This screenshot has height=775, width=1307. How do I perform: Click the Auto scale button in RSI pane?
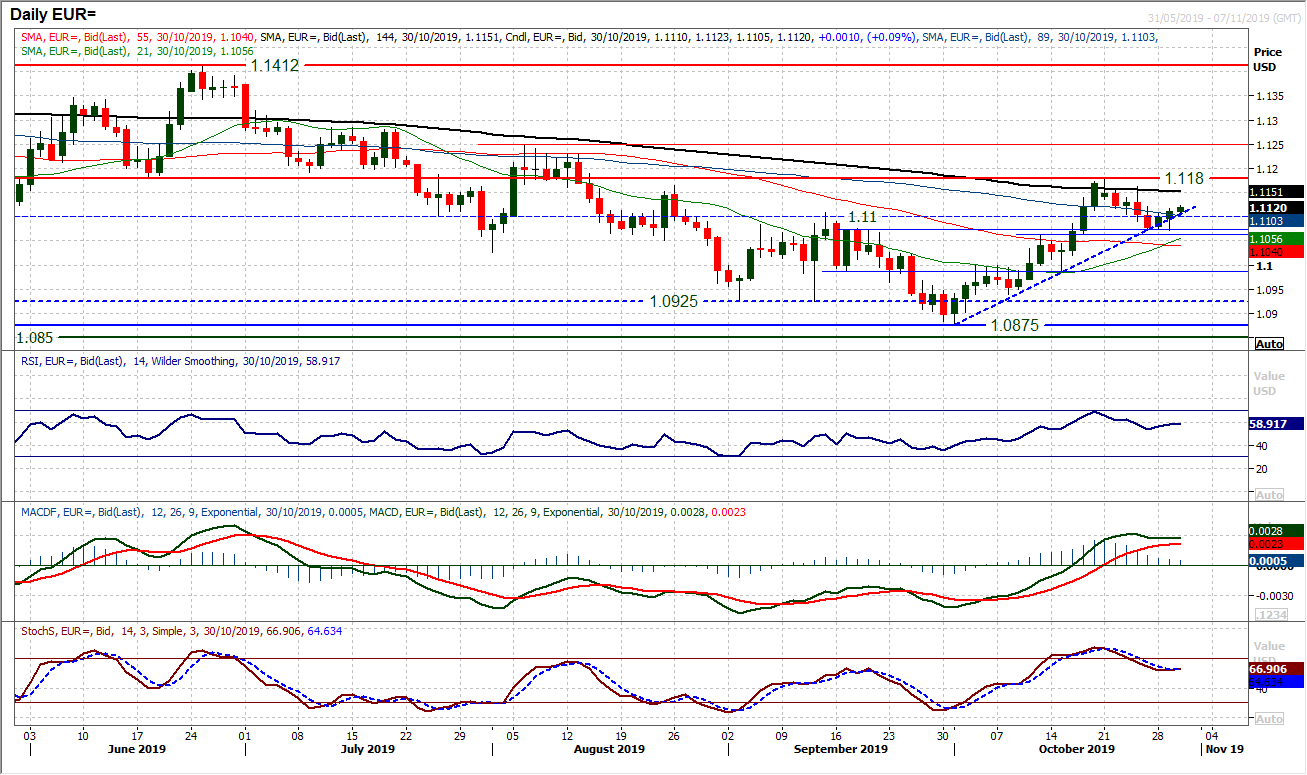[1269, 495]
